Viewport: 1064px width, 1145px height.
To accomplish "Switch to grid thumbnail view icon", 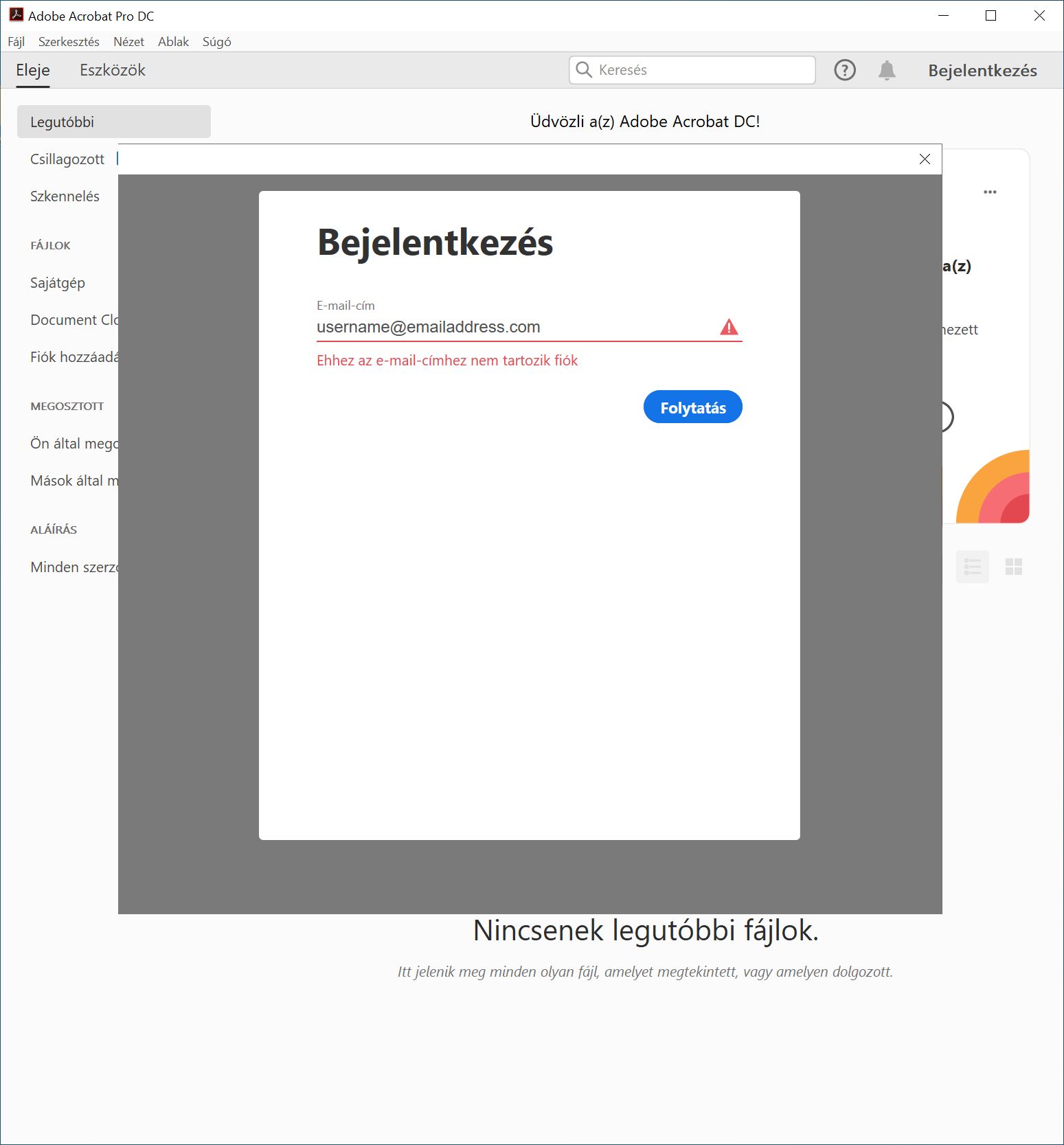I will pyautogui.click(x=1014, y=567).
